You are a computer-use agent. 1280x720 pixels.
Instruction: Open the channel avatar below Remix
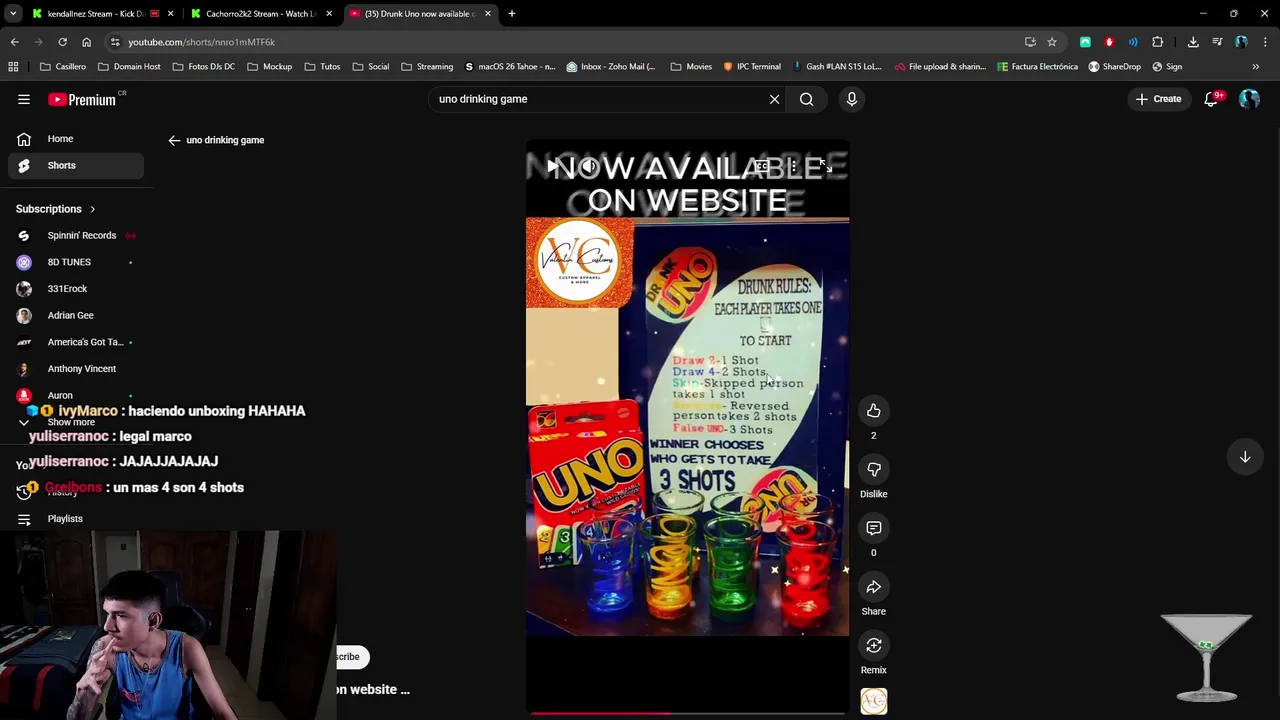point(874,702)
